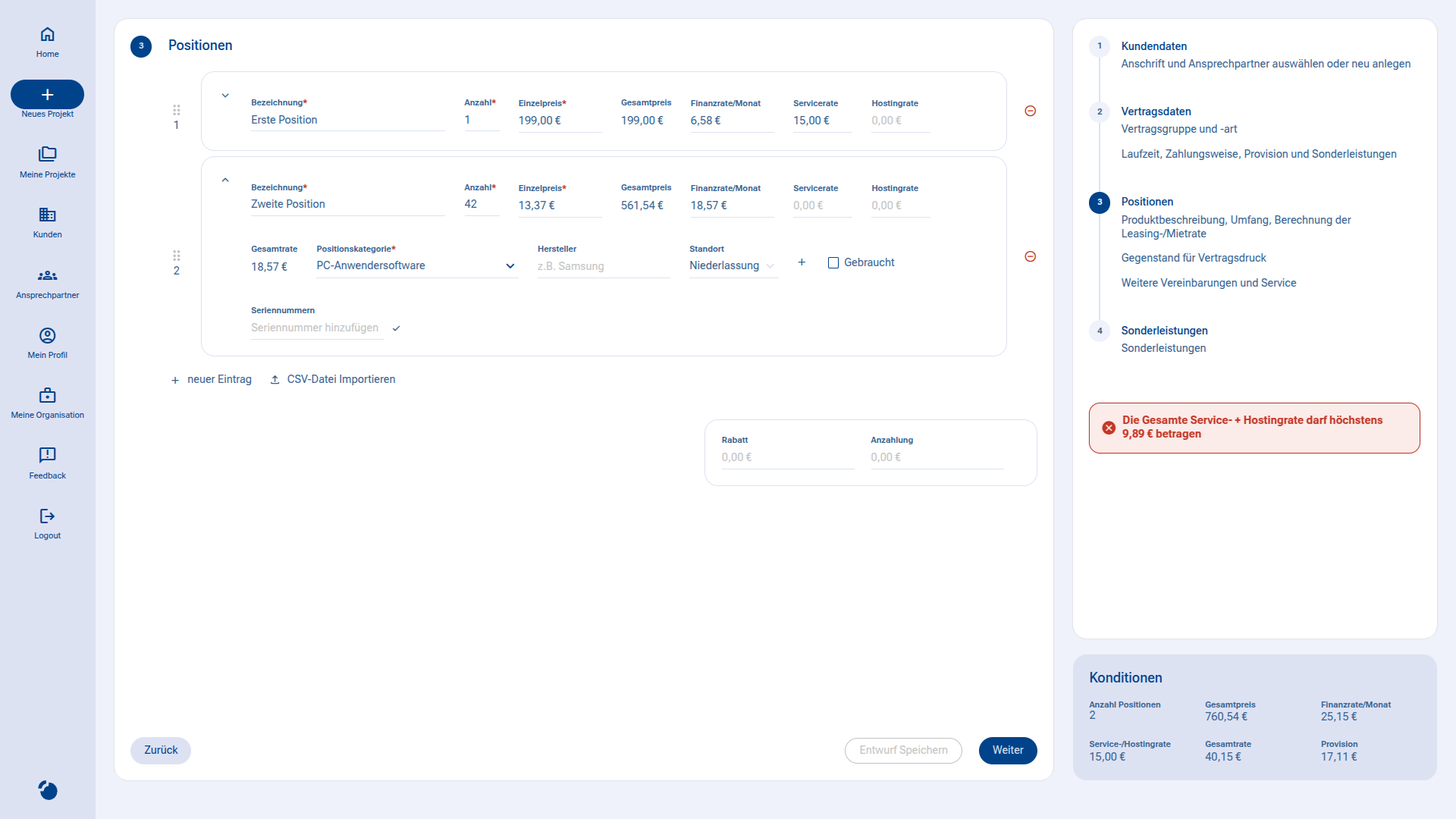Click the error icon in the warning box
The height and width of the screenshot is (819, 1456).
pyautogui.click(x=1109, y=428)
